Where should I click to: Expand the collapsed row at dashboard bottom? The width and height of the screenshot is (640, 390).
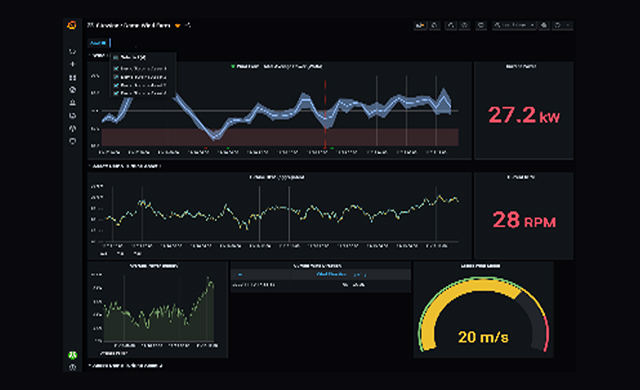126,366
